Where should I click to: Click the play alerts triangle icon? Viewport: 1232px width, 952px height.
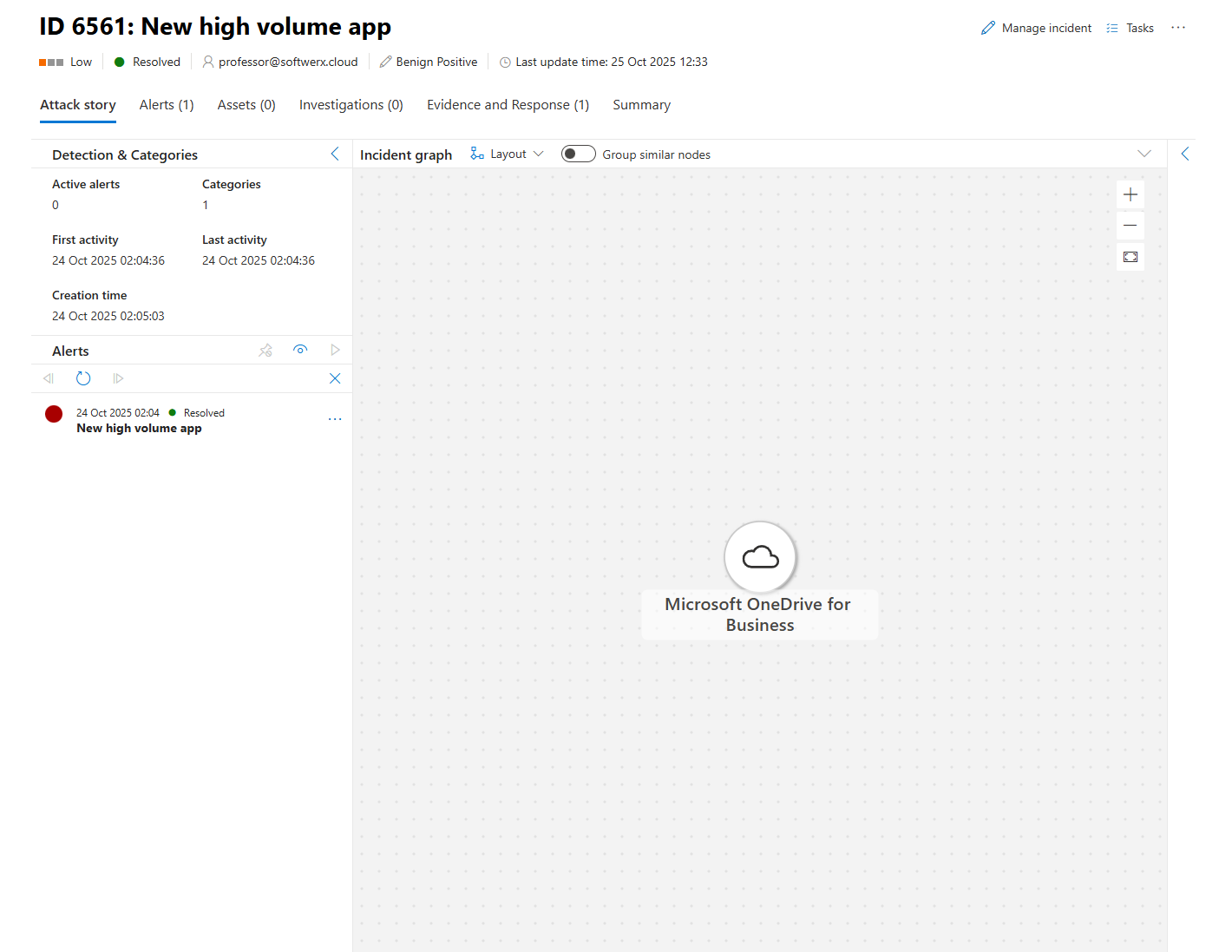pos(335,351)
